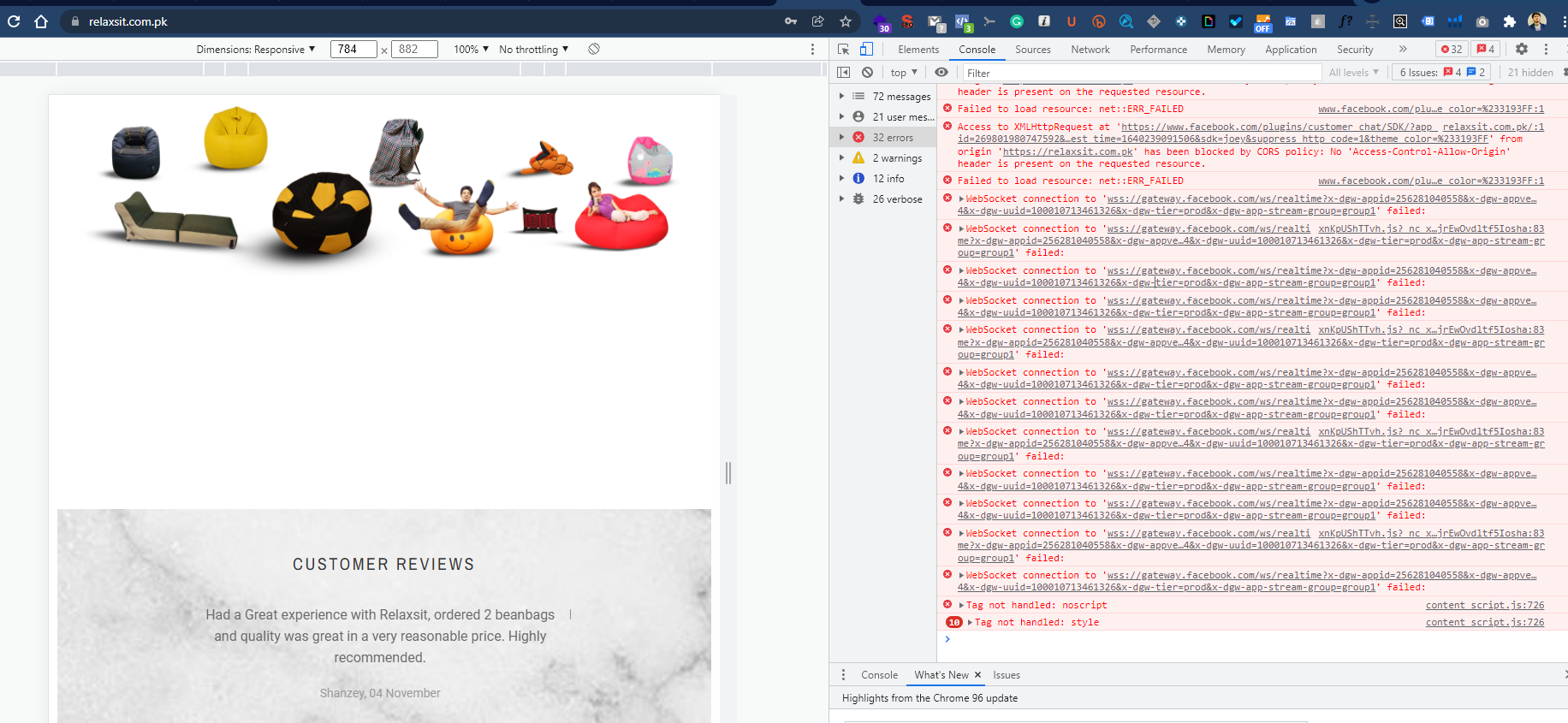Open the Chrome profile avatar

(x=1537, y=21)
